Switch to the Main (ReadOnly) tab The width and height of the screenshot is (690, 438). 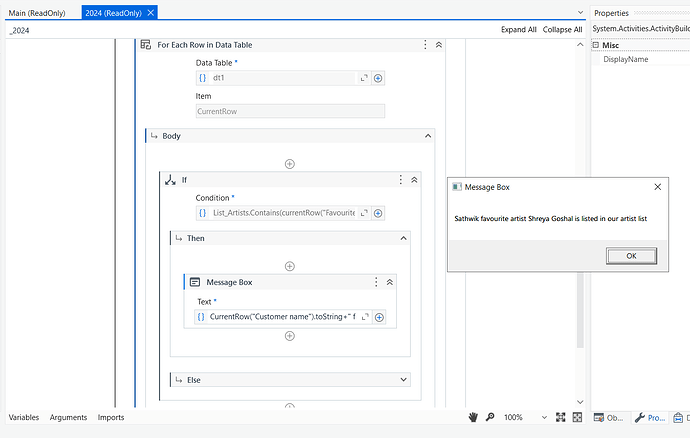pyautogui.click(x=37, y=13)
